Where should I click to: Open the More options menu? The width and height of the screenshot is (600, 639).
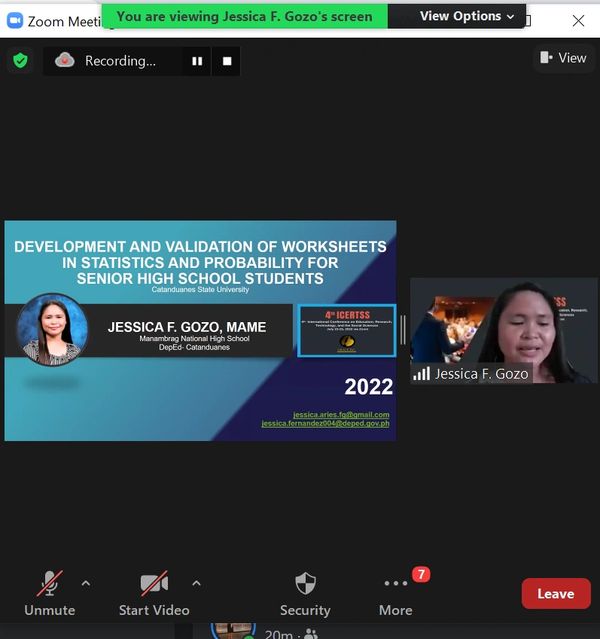396,593
